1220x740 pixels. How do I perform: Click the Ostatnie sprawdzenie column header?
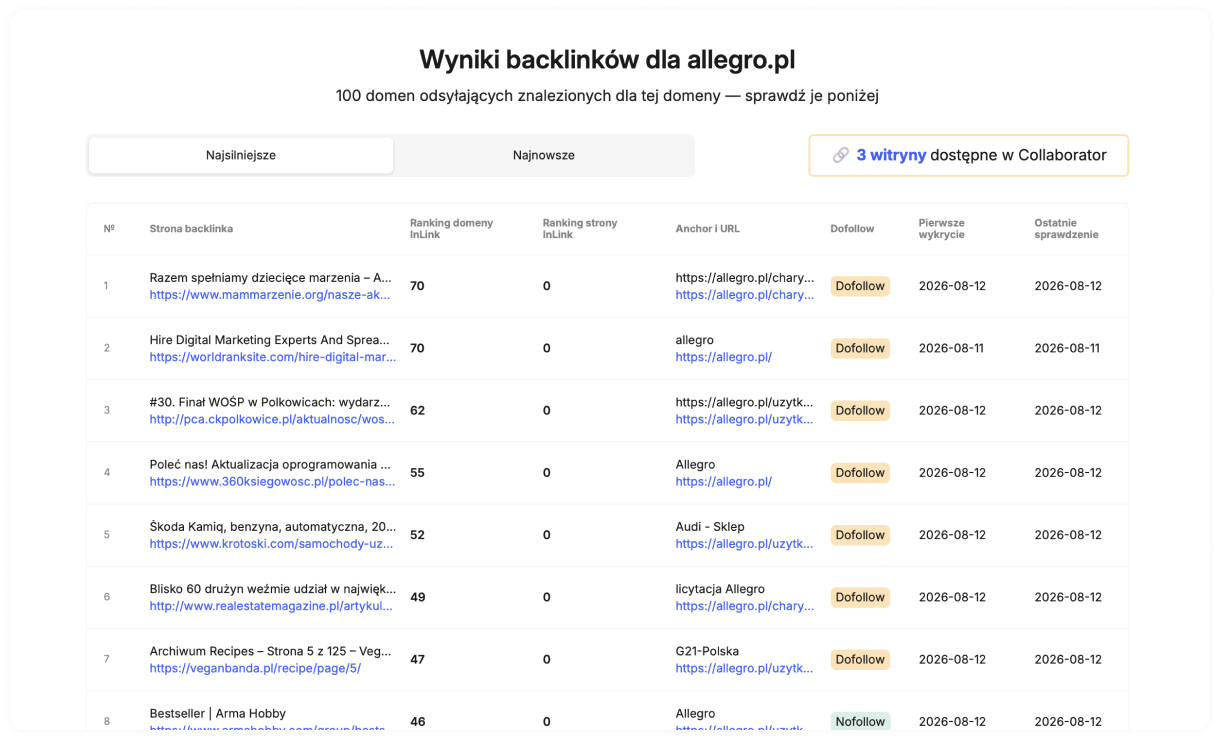pyautogui.click(x=1067, y=229)
